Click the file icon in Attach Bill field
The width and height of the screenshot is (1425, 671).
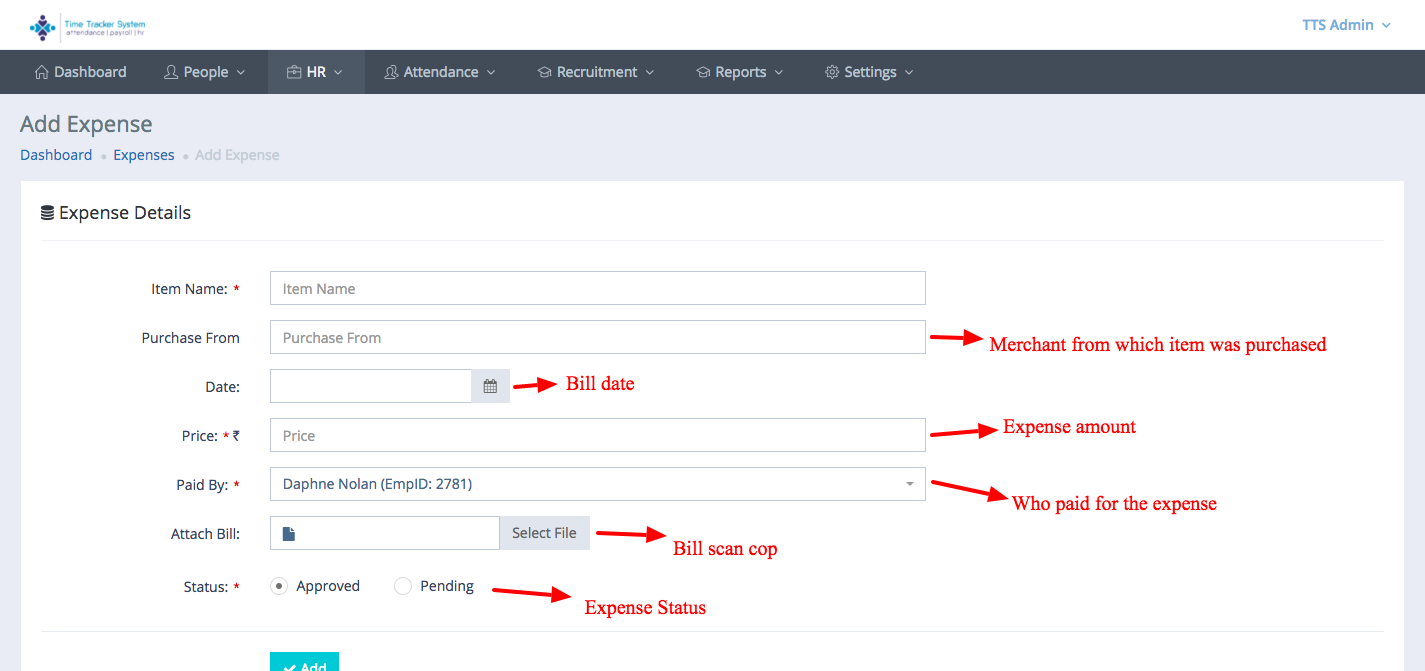coord(289,534)
